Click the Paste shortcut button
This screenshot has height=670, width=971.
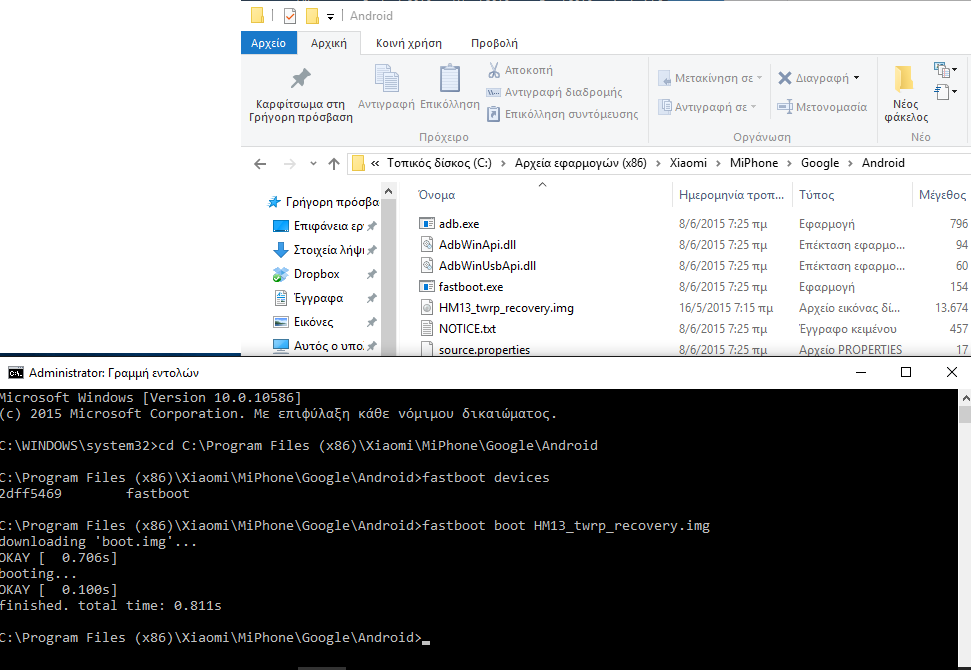(x=562, y=114)
